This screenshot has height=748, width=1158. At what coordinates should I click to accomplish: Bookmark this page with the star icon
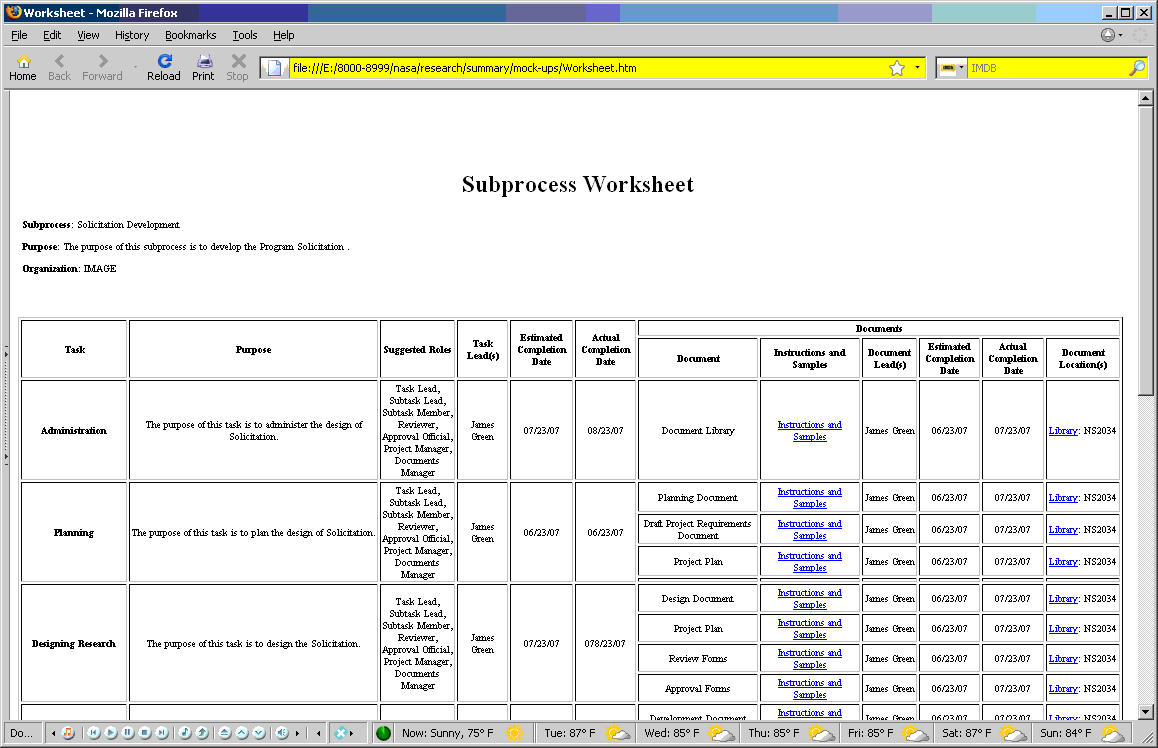[x=897, y=68]
